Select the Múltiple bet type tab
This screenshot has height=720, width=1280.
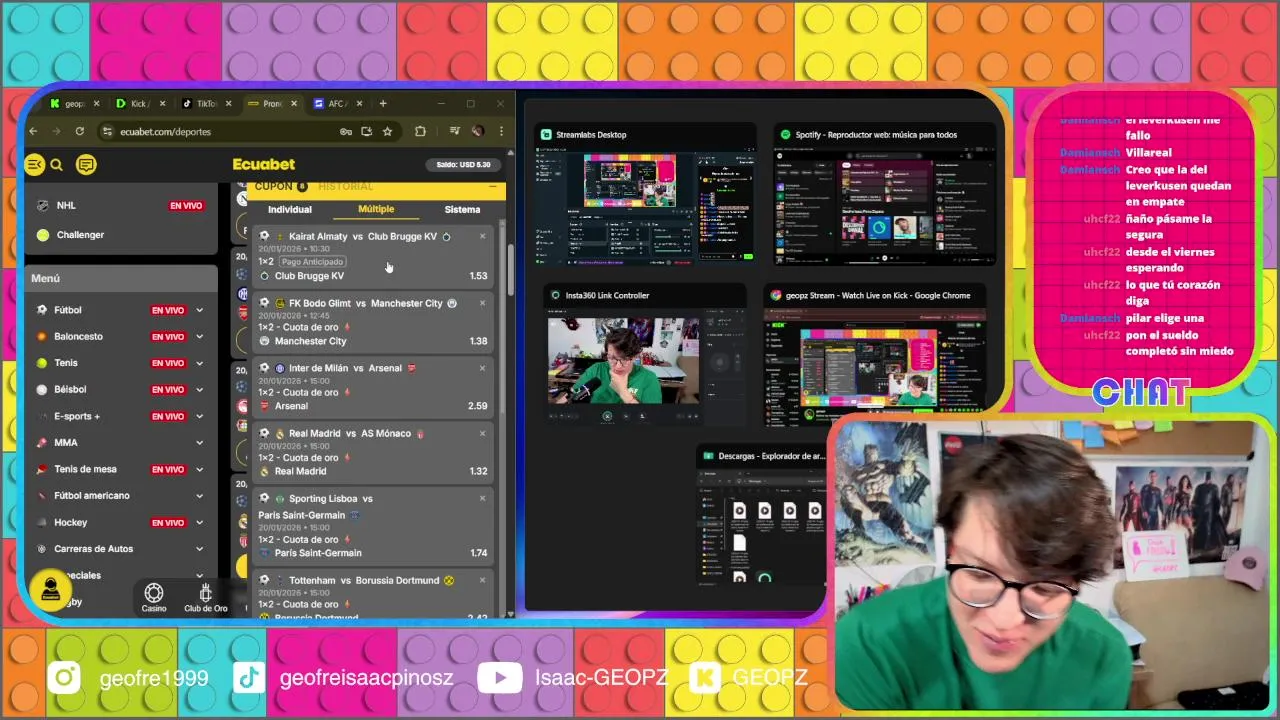tap(376, 209)
